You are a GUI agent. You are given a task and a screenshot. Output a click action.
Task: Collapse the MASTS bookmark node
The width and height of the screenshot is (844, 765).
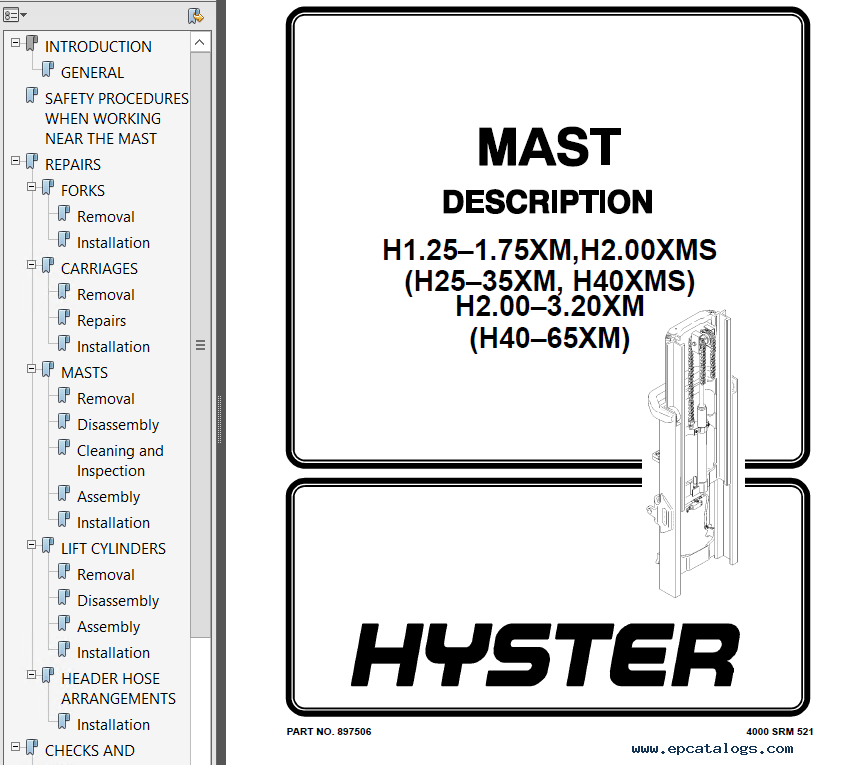point(32,369)
